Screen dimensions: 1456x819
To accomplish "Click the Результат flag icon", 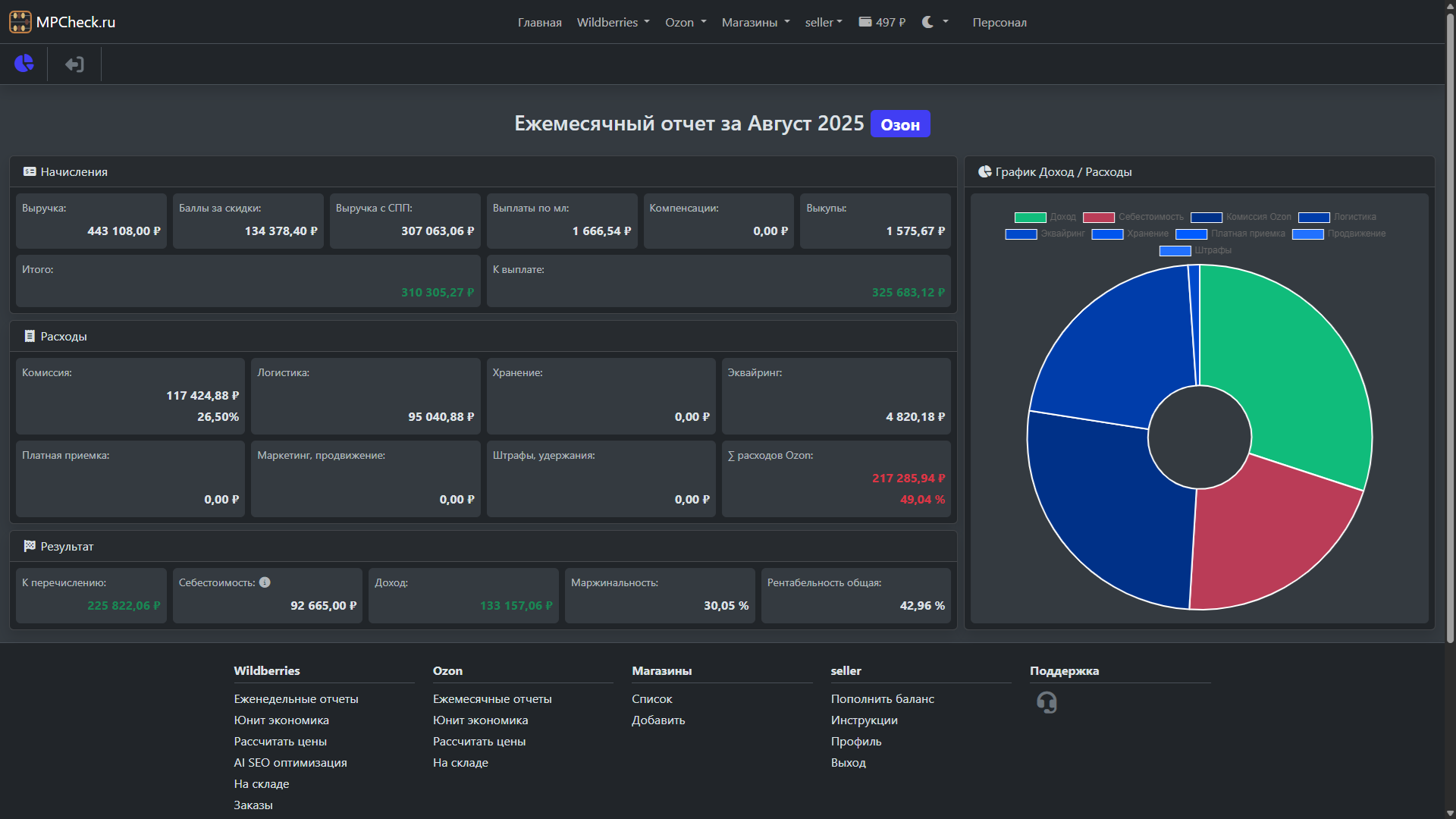I will [x=30, y=546].
